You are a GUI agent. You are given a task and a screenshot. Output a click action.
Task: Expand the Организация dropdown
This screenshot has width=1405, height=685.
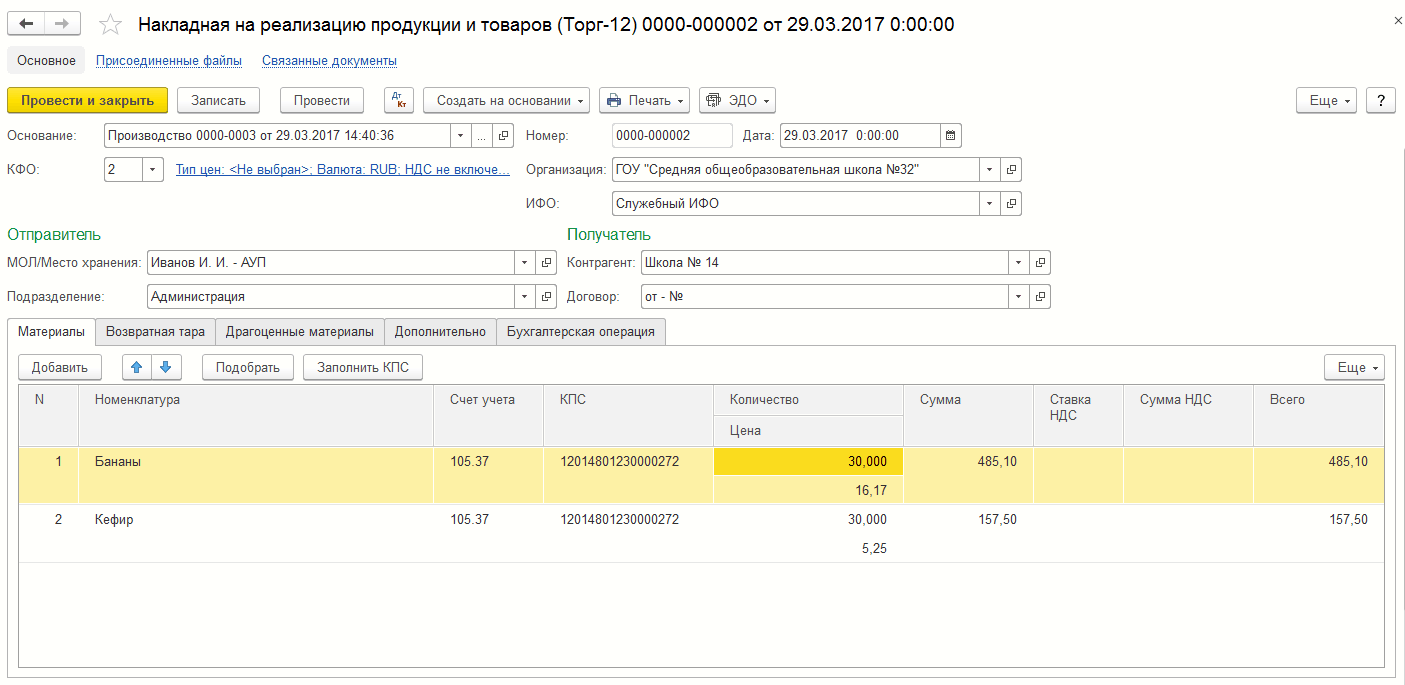[989, 169]
